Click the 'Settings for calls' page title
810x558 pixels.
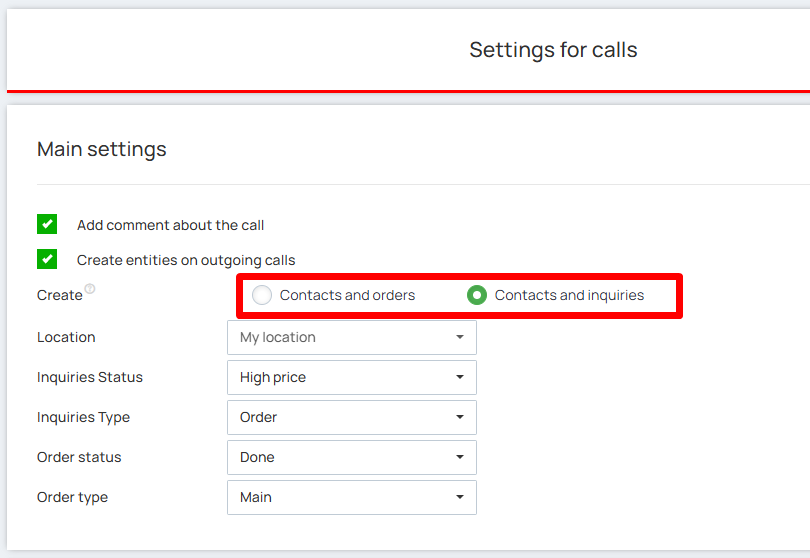[x=553, y=50]
